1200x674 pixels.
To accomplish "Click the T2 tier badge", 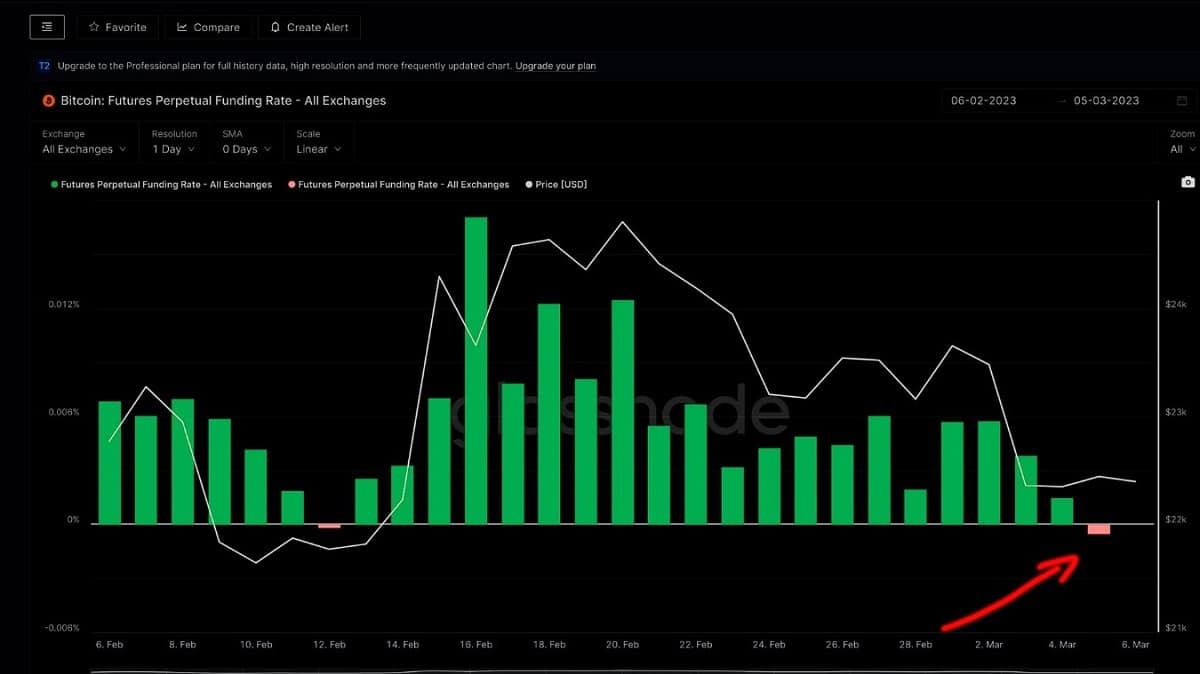I will pos(44,66).
